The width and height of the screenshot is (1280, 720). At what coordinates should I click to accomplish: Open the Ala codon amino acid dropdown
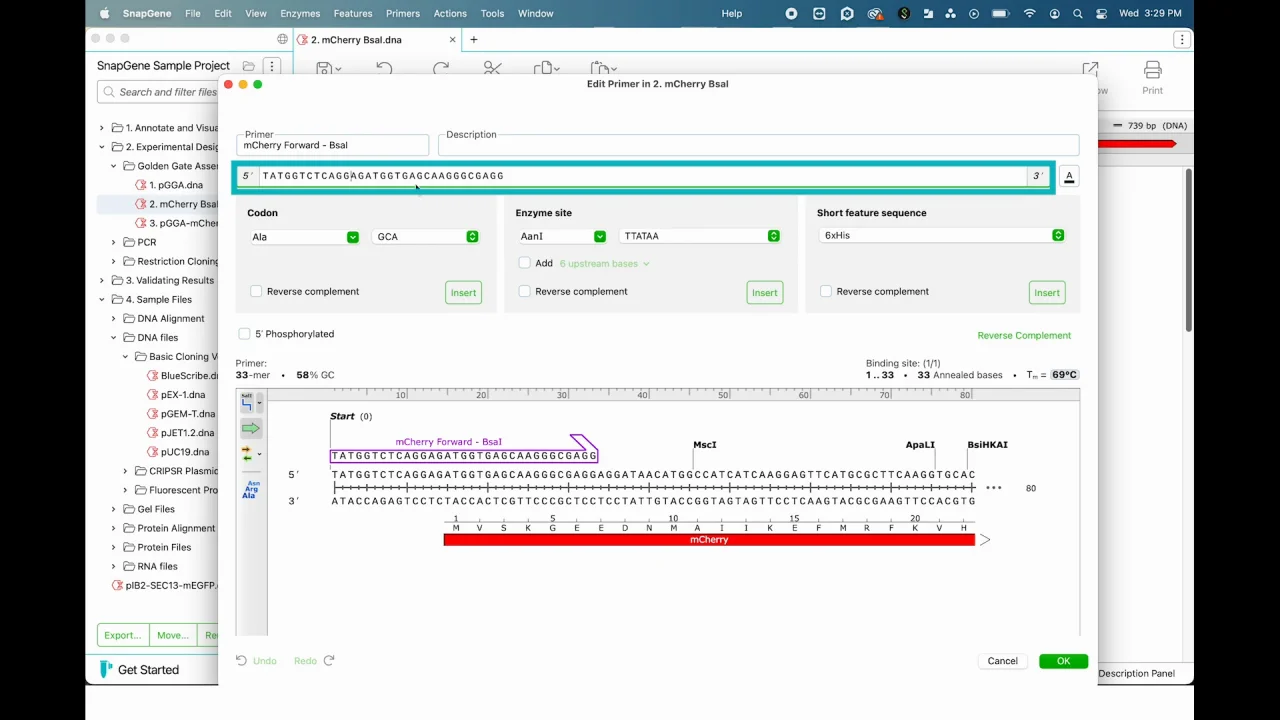pos(304,237)
